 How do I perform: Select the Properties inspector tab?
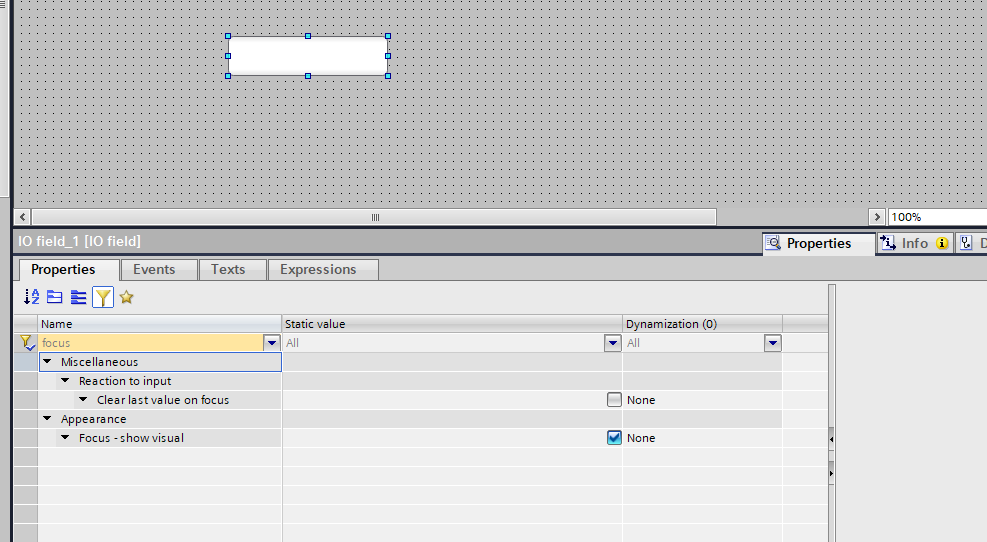[819, 244]
